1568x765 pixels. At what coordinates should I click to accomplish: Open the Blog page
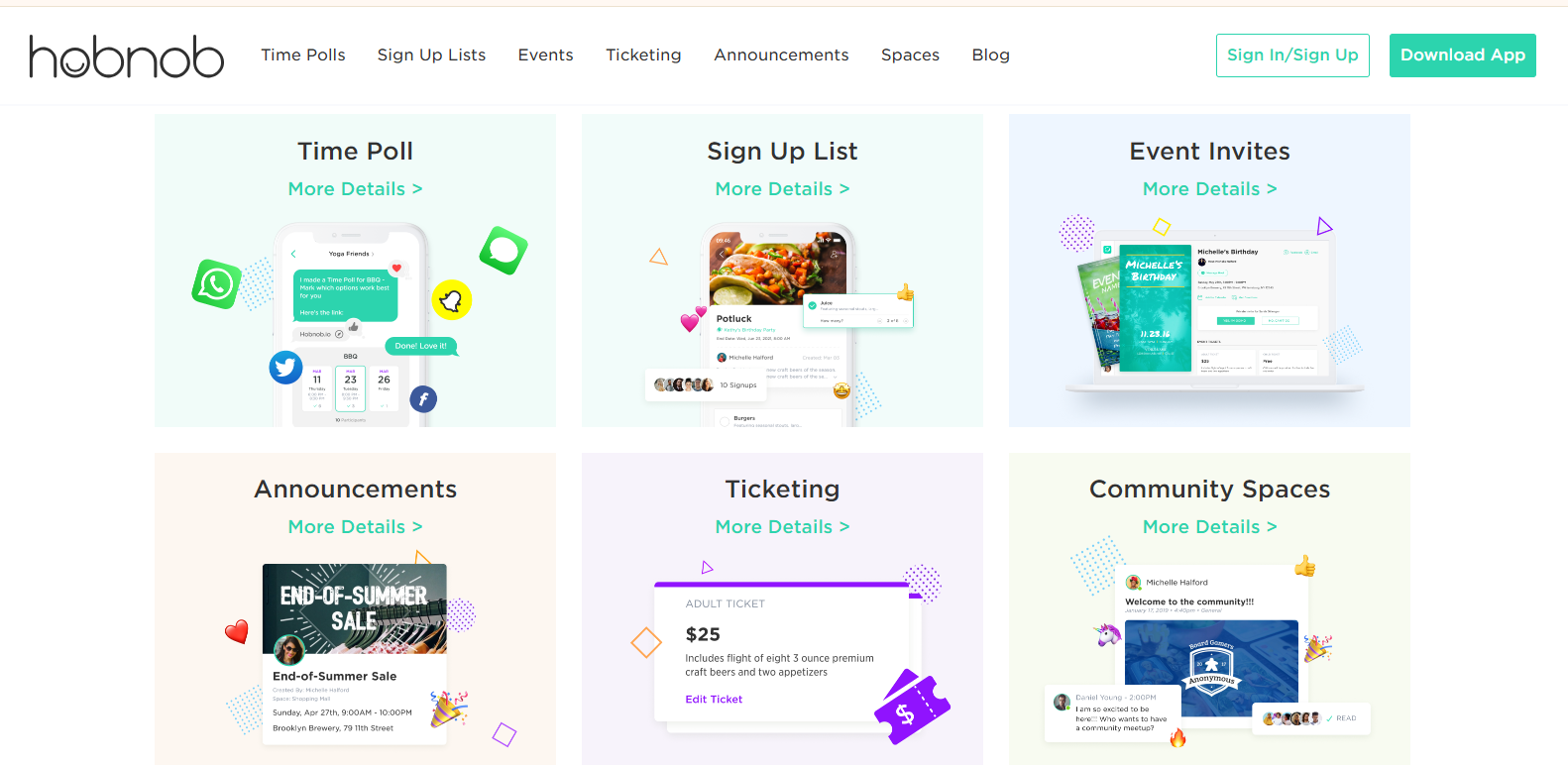coord(990,55)
